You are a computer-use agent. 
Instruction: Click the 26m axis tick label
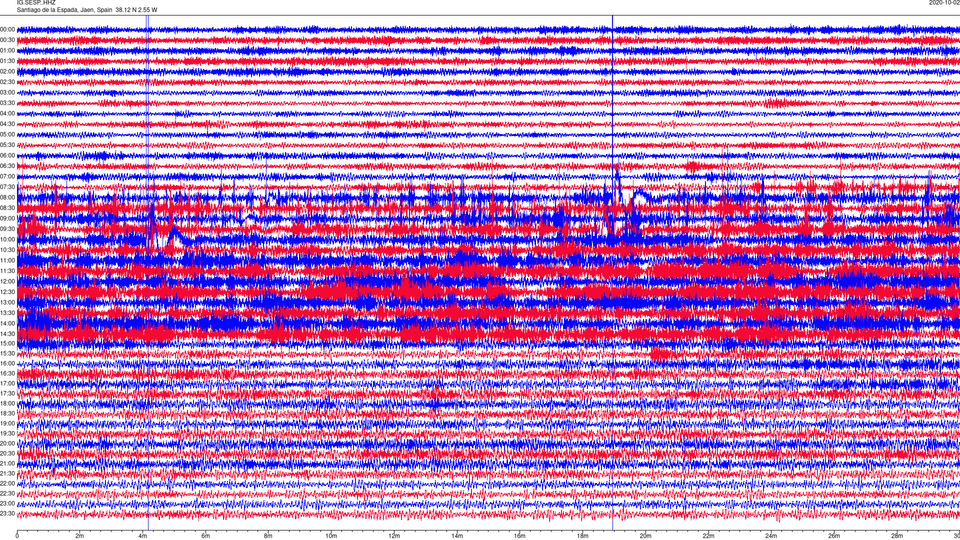coord(834,536)
